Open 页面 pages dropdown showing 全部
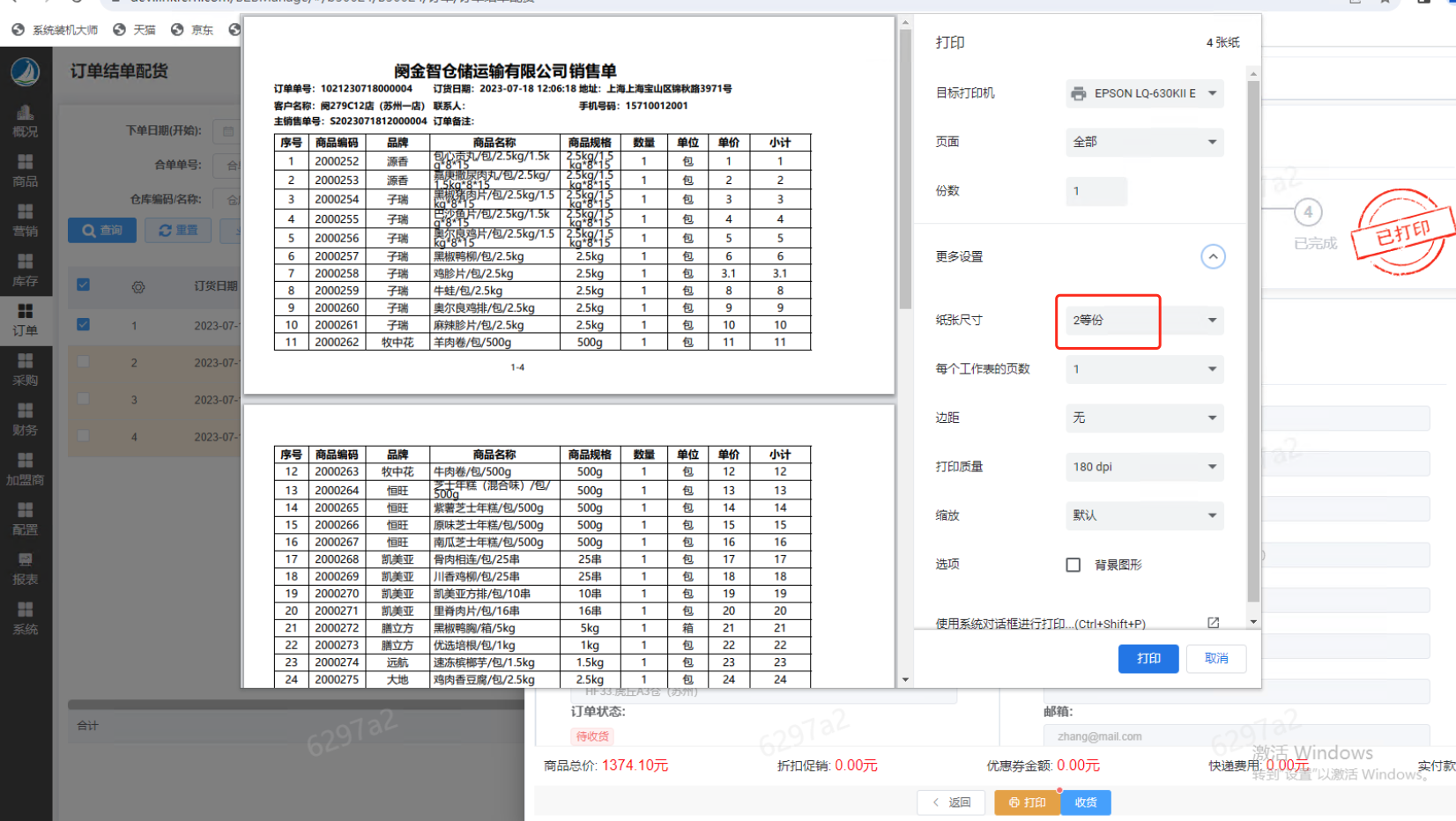This screenshot has height=821, width=1456. tap(1144, 142)
